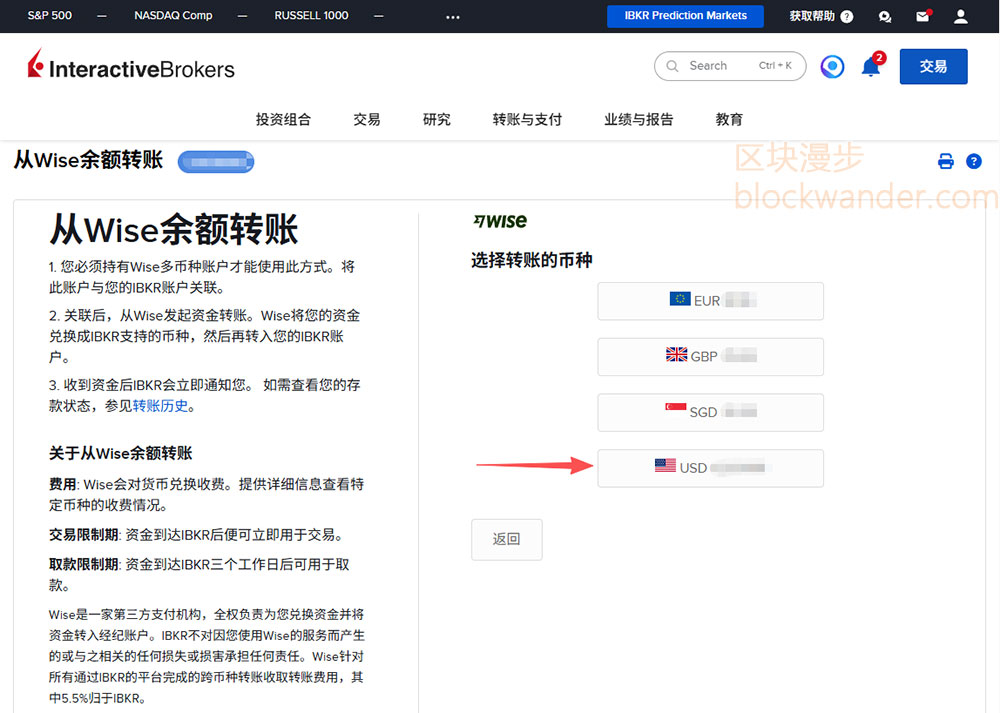Click the Wise logo

500,221
